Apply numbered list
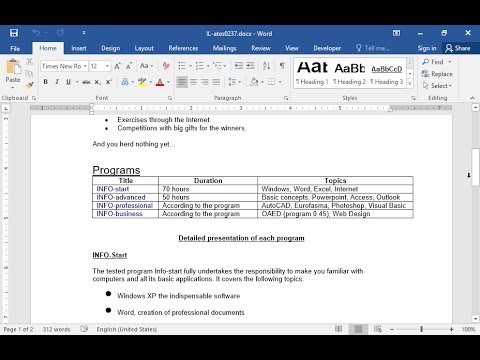 coord(199,66)
